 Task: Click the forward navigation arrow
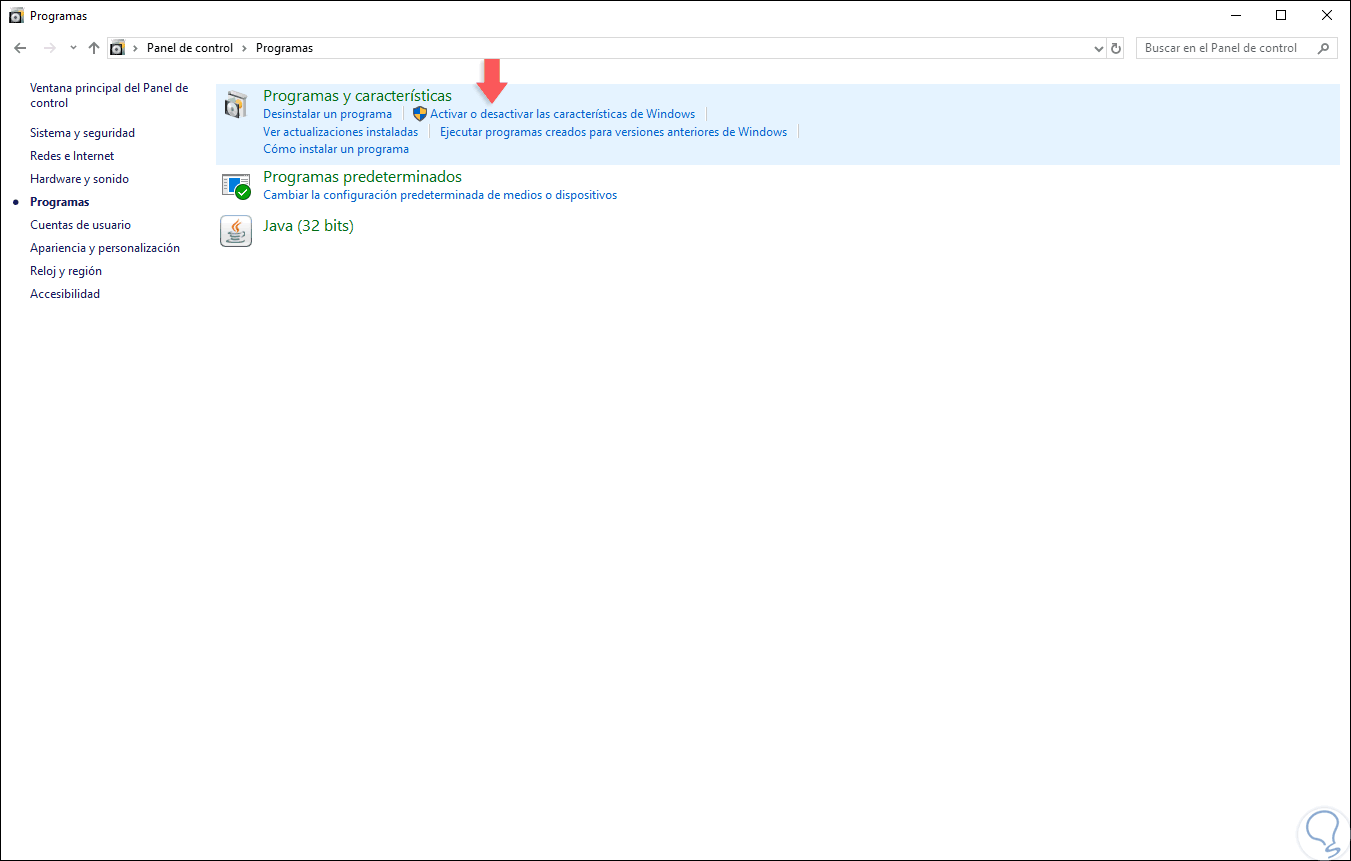(50, 48)
